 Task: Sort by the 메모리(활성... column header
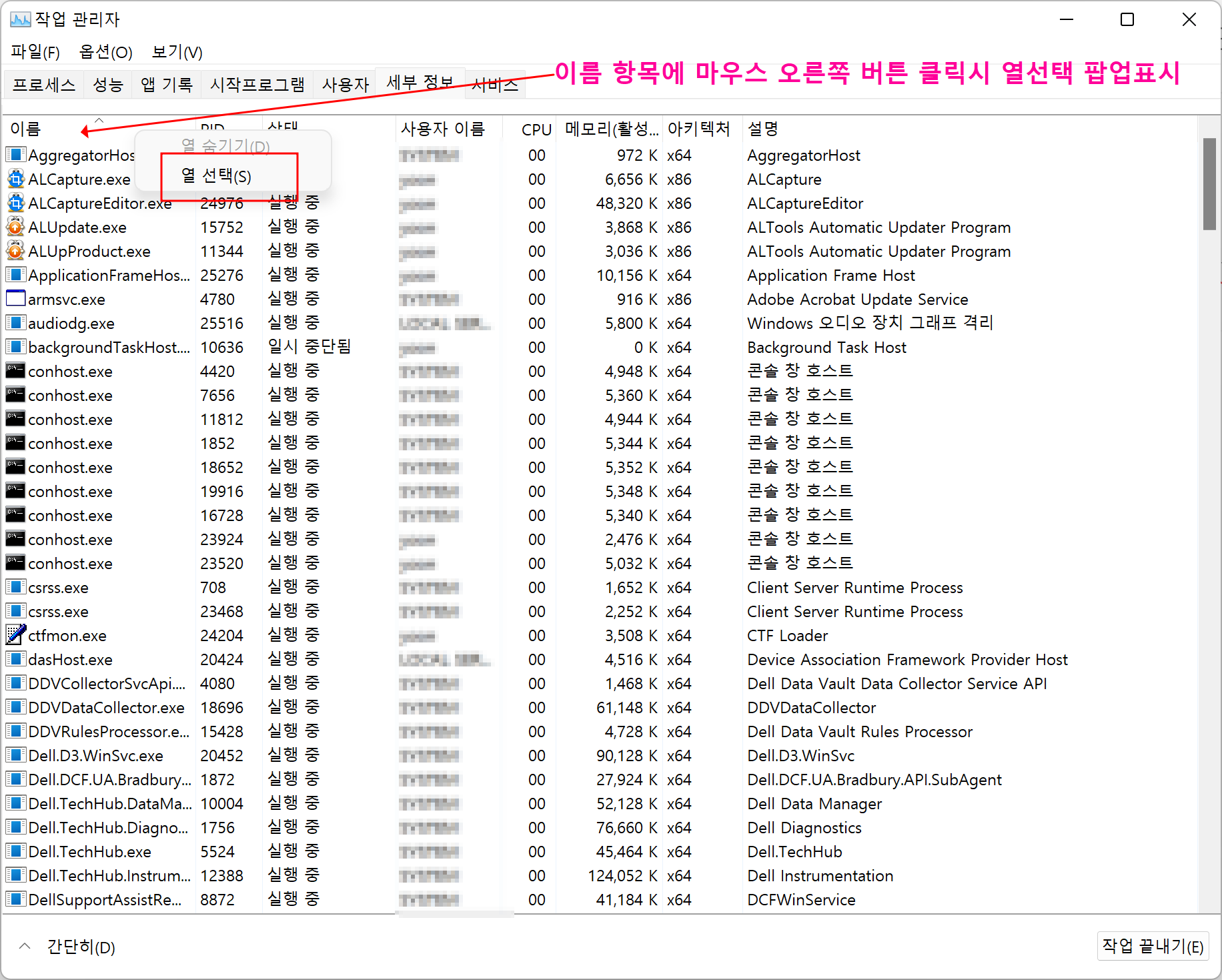click(x=610, y=129)
